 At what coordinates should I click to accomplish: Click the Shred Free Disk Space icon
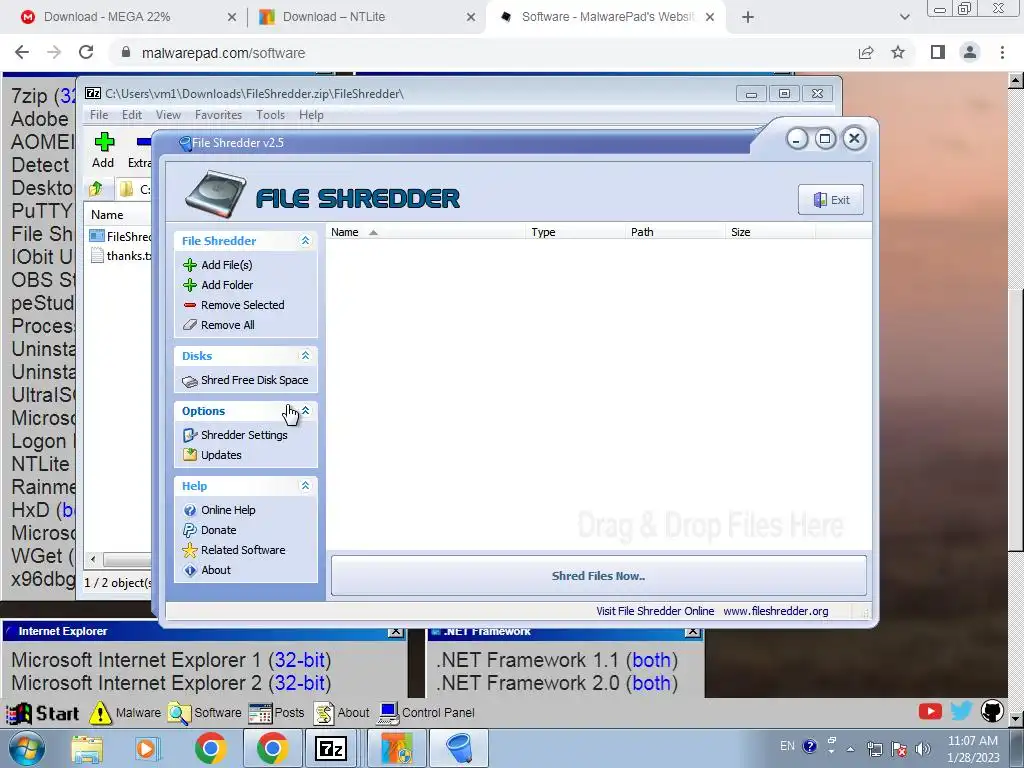(x=190, y=381)
